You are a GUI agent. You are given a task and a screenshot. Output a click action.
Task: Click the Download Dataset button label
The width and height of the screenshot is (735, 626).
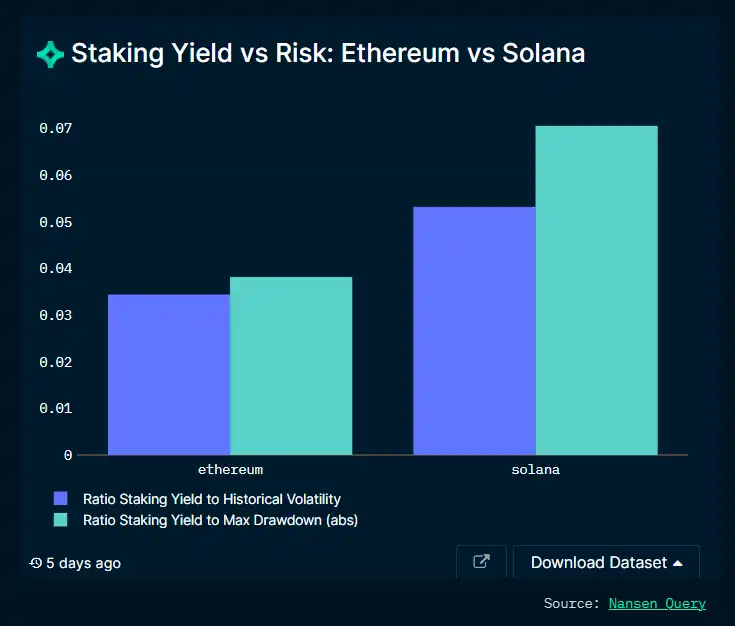click(x=598, y=562)
